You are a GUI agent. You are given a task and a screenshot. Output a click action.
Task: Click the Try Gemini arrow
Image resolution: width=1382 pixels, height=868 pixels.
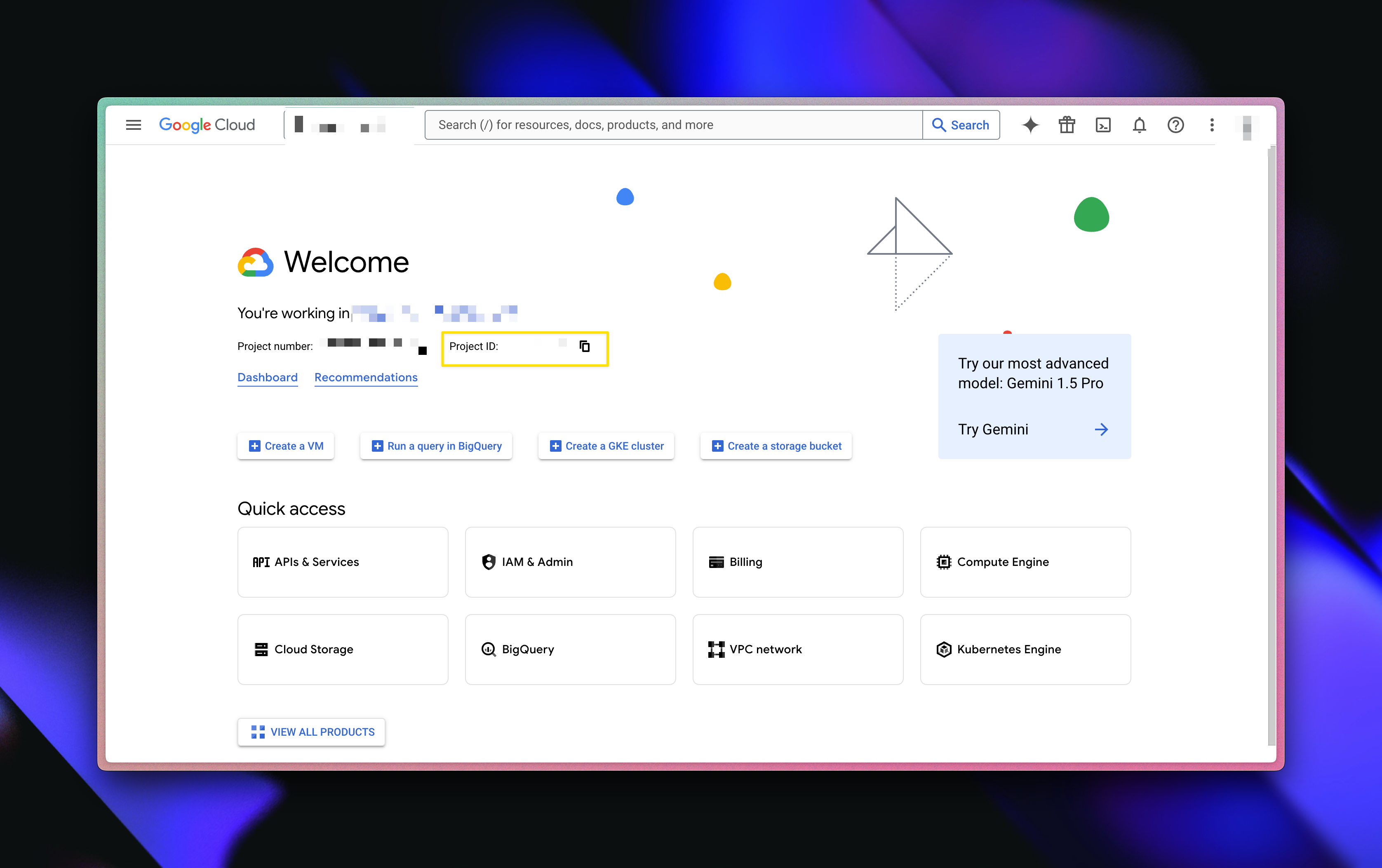(x=1100, y=429)
